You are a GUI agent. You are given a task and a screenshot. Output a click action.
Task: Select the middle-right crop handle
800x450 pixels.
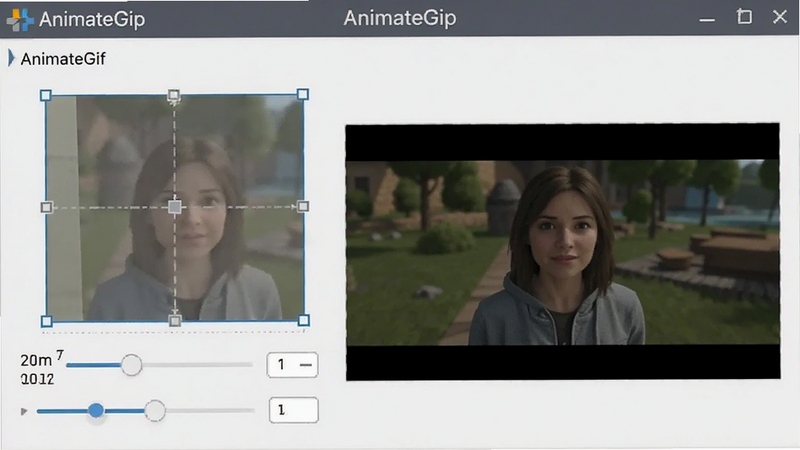tap(303, 206)
